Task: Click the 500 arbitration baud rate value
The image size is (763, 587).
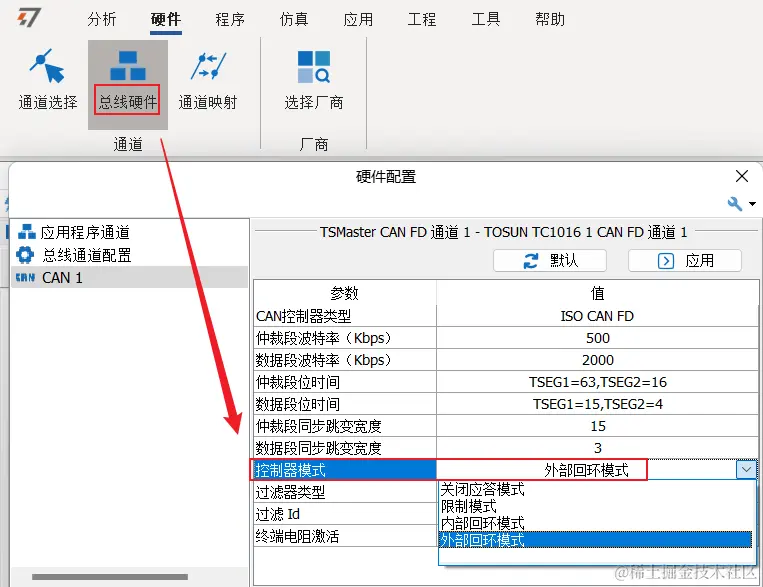Action: click(x=598, y=338)
